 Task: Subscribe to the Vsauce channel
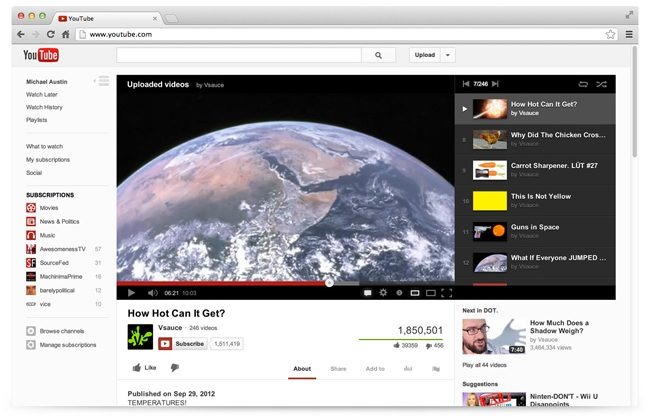183,343
